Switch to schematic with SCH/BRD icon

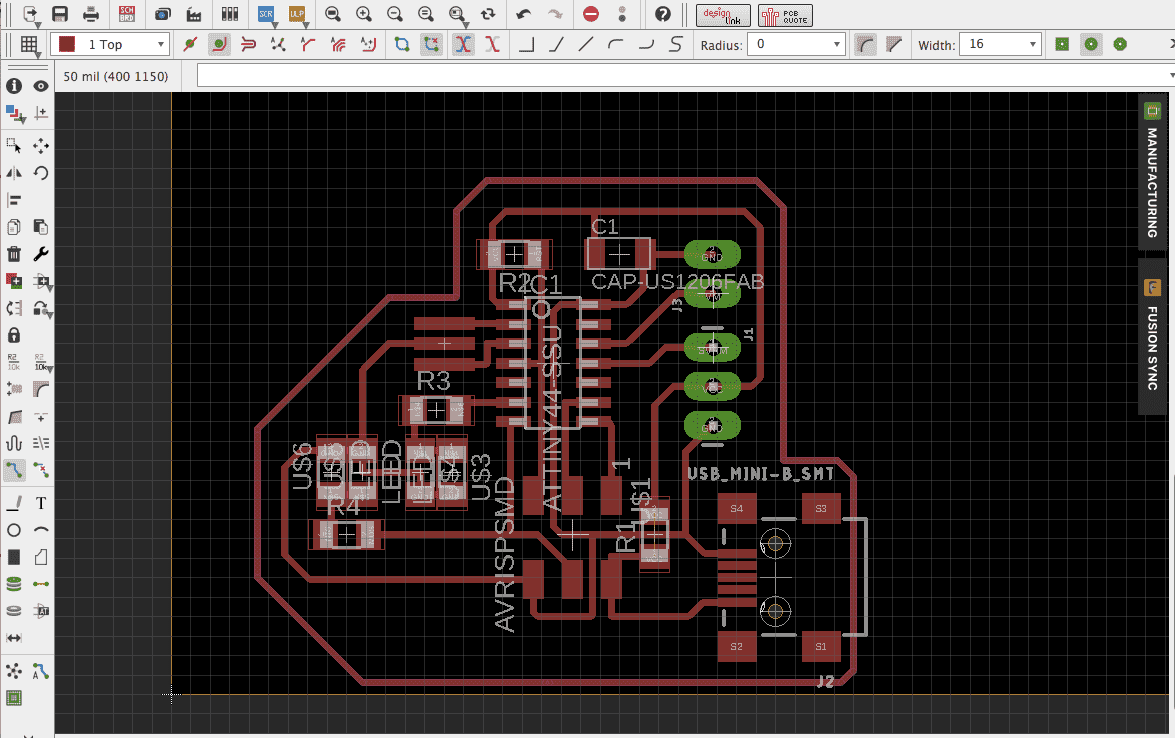click(x=127, y=14)
